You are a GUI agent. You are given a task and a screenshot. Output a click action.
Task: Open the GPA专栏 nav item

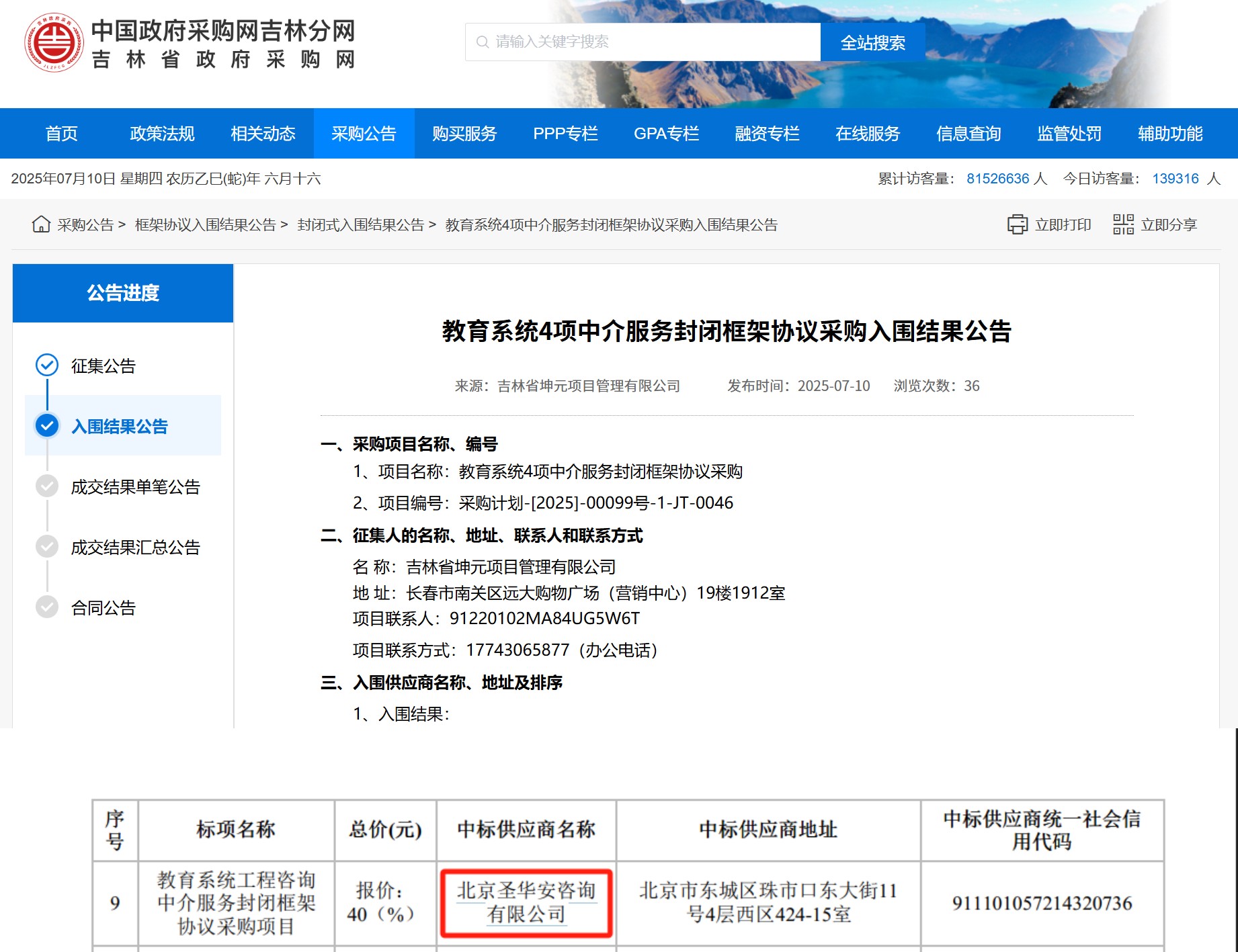[666, 134]
